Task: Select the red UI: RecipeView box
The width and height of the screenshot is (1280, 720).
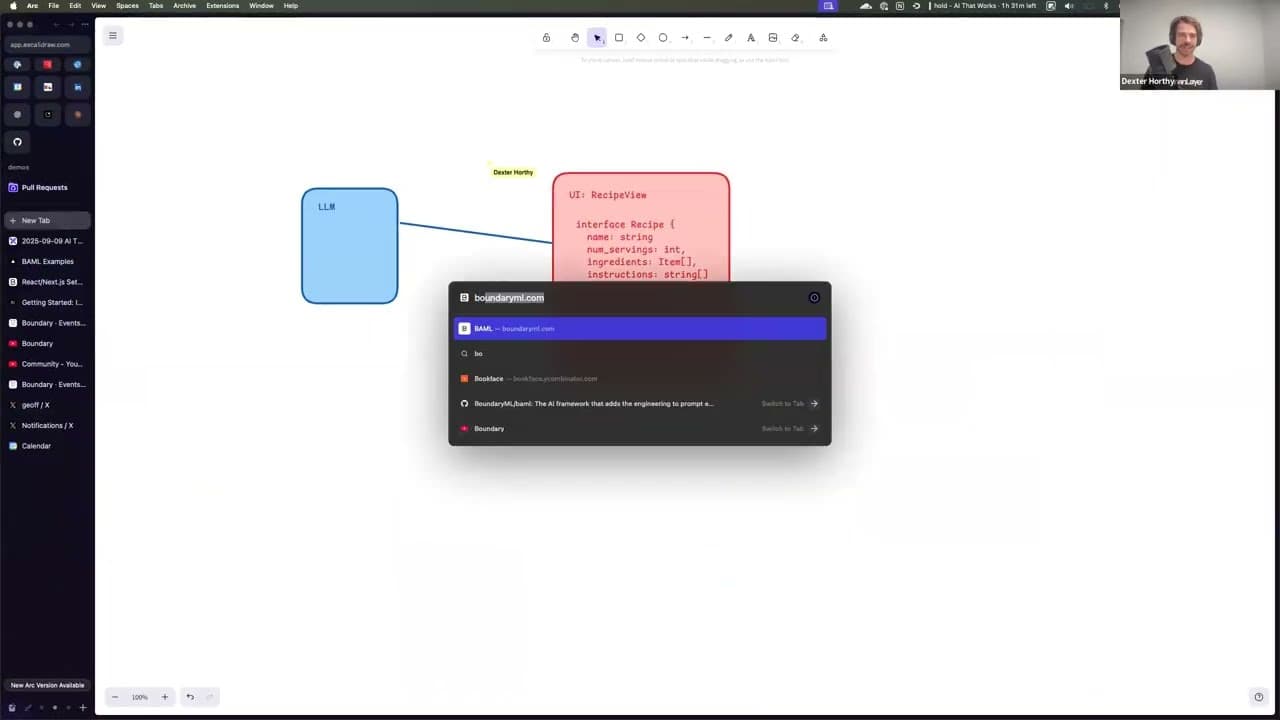Action: click(x=641, y=228)
